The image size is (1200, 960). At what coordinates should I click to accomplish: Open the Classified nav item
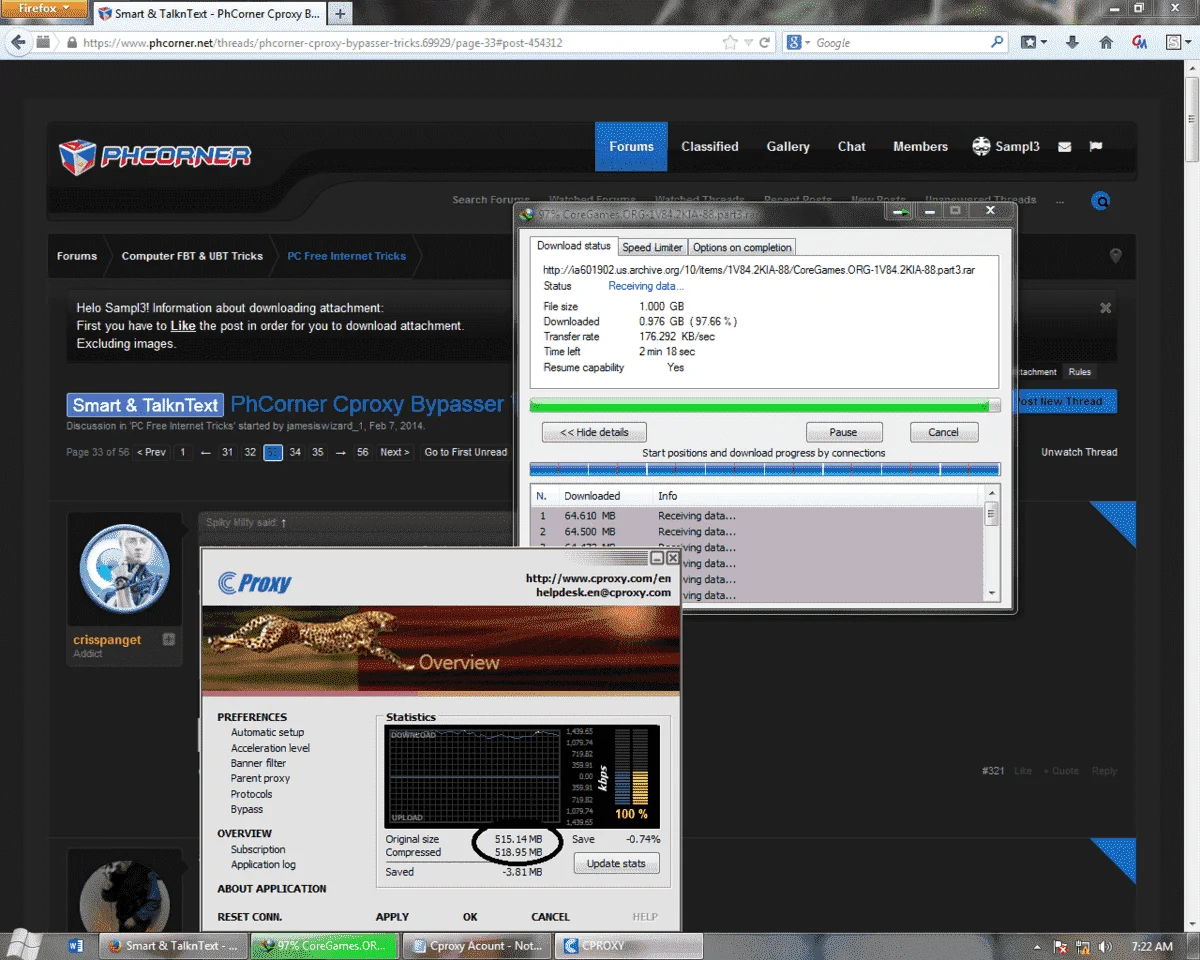tap(710, 147)
